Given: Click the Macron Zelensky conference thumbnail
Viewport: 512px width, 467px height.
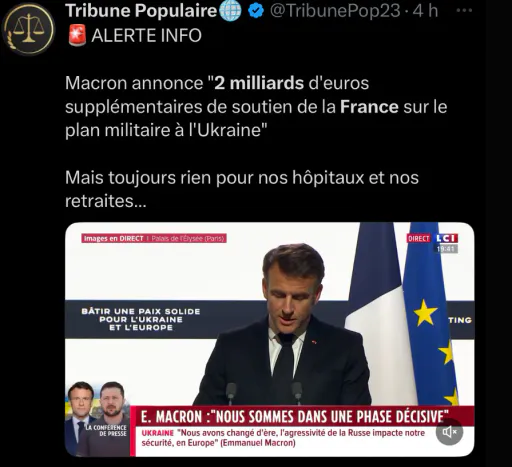Looking at the screenshot, I should tap(99, 419).
